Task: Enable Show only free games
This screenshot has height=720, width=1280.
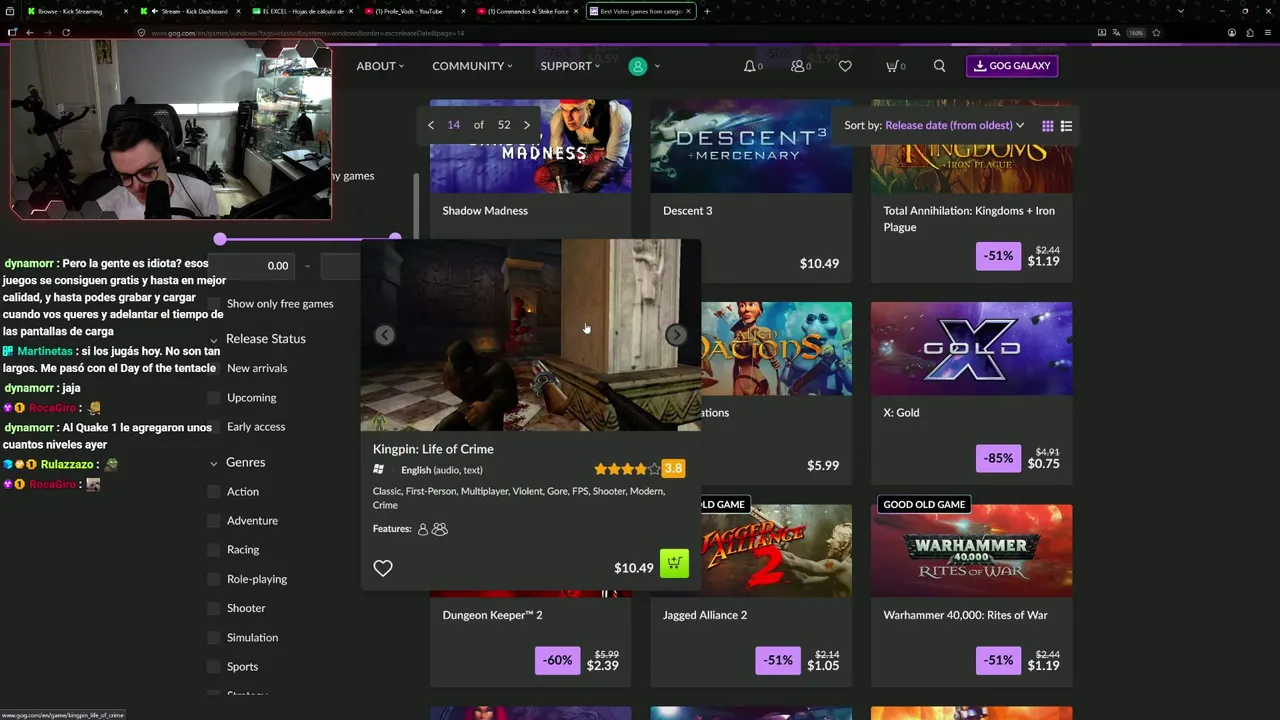Action: 213,304
